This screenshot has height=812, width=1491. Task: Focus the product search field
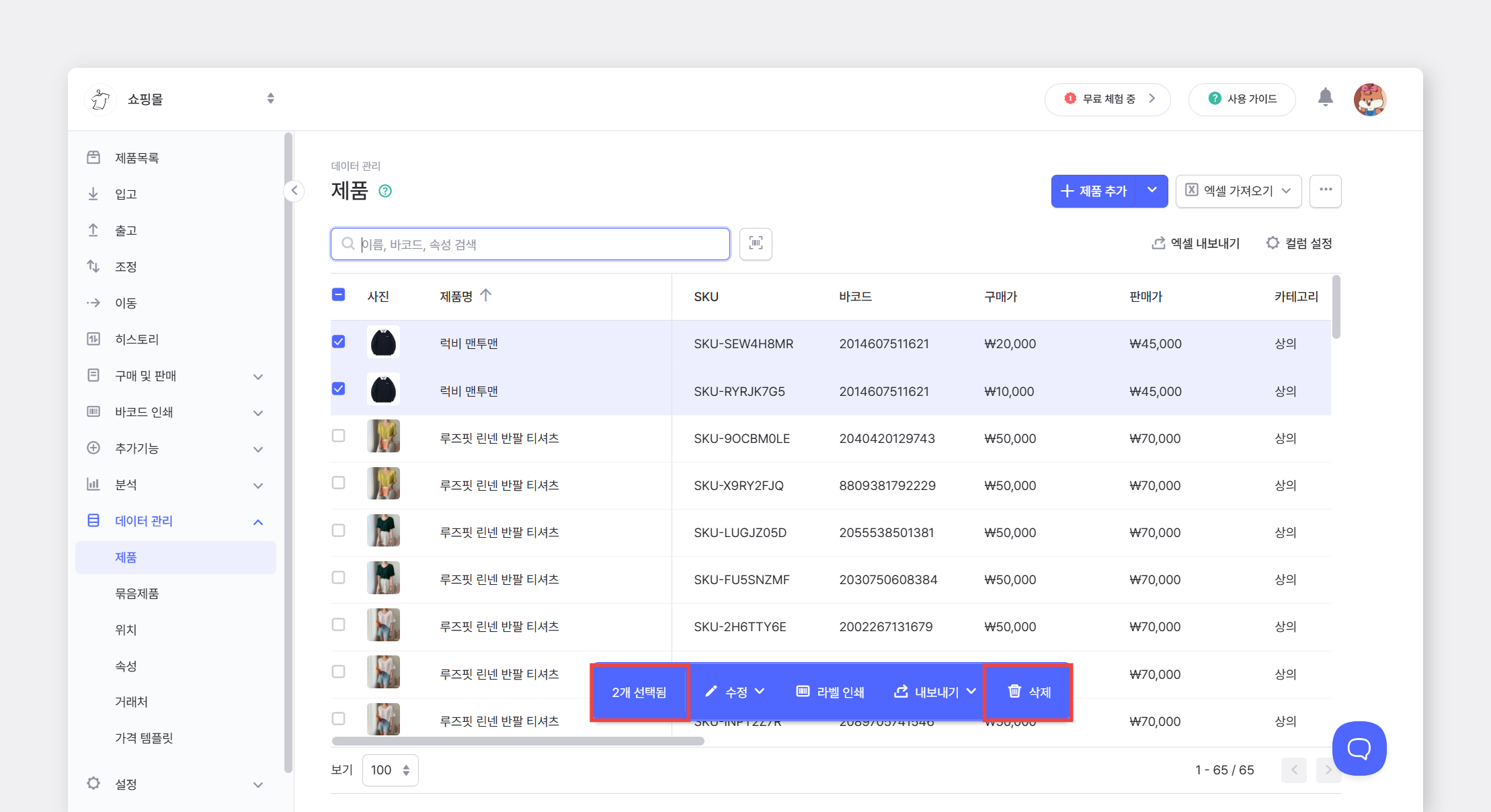530,244
